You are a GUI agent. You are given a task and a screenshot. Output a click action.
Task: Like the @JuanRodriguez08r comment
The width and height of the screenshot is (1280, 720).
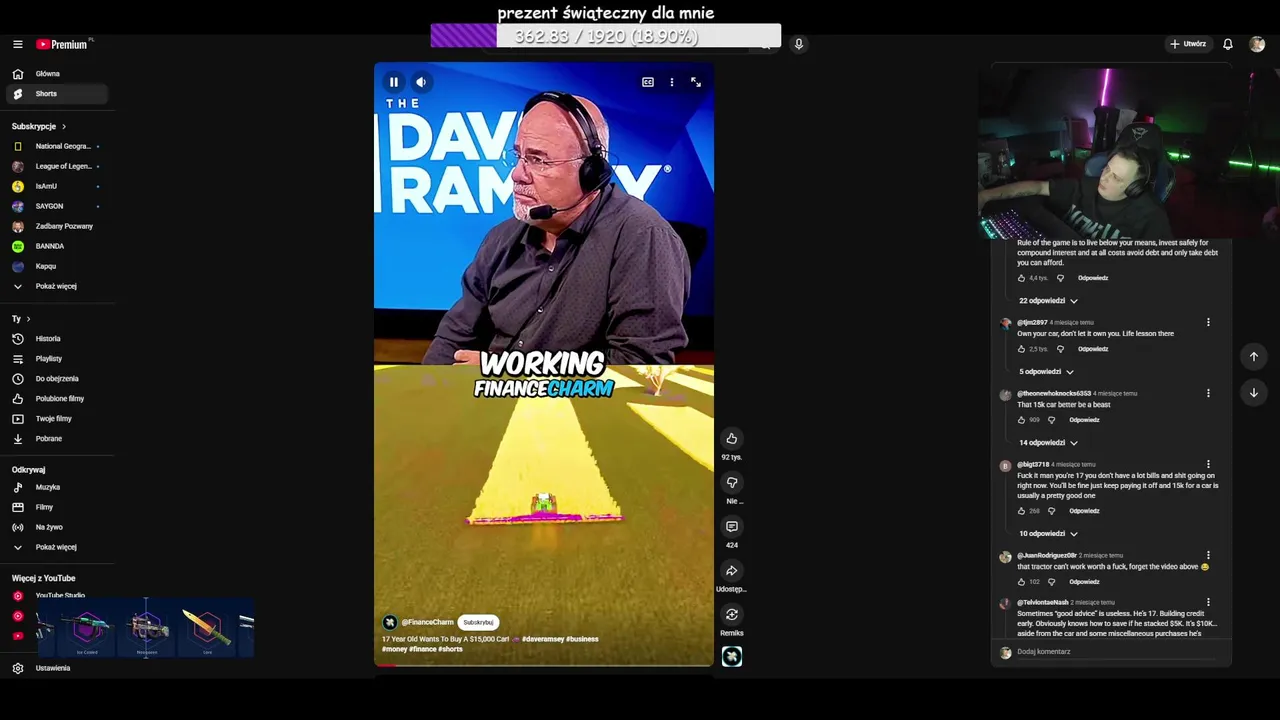[1022, 582]
